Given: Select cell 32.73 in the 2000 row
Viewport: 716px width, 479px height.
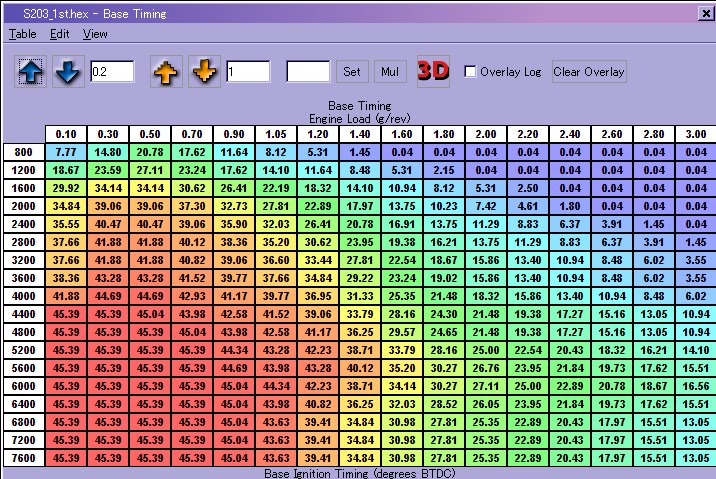Looking at the screenshot, I should tap(234, 206).
